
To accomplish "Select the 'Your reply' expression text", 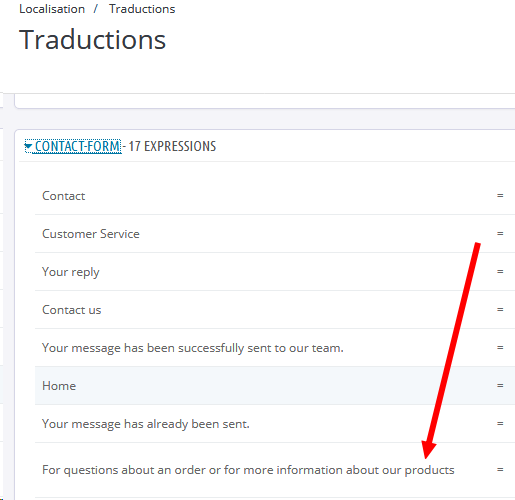I will (71, 272).
